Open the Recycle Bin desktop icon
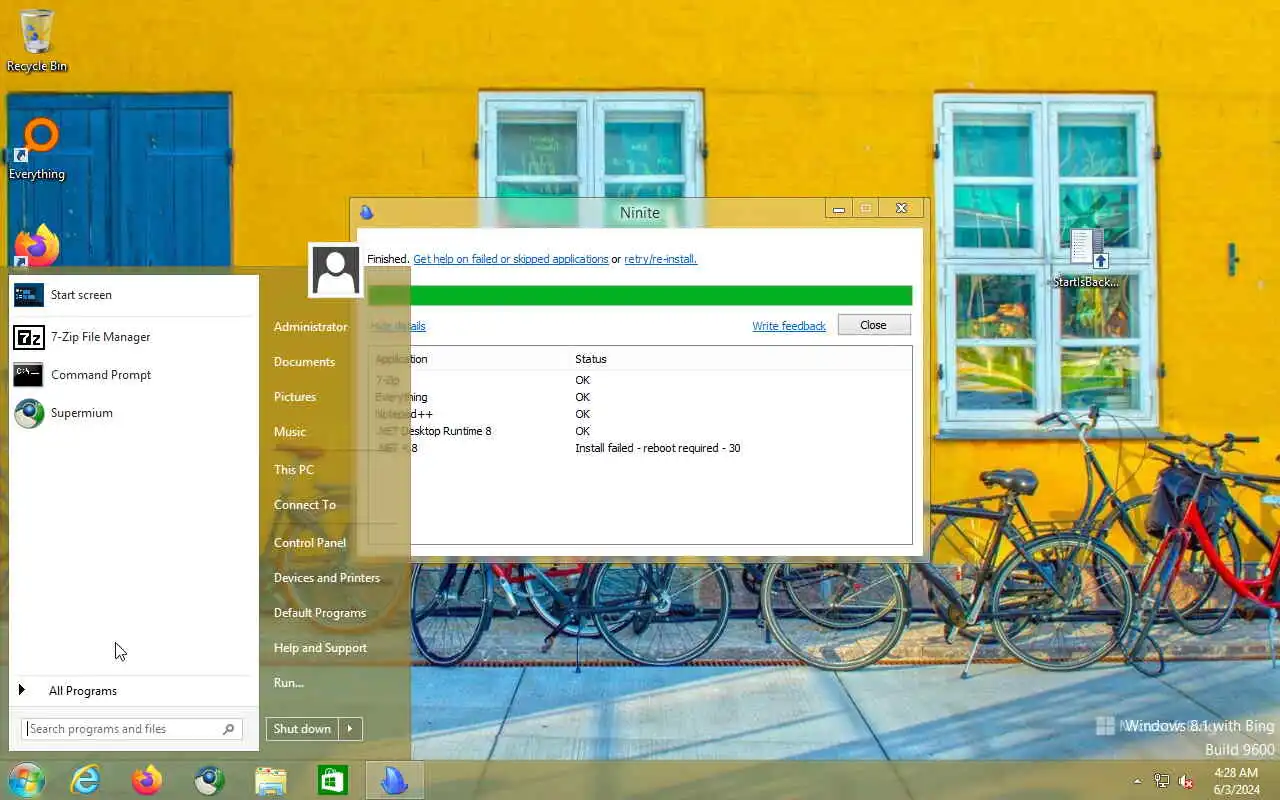 37,40
